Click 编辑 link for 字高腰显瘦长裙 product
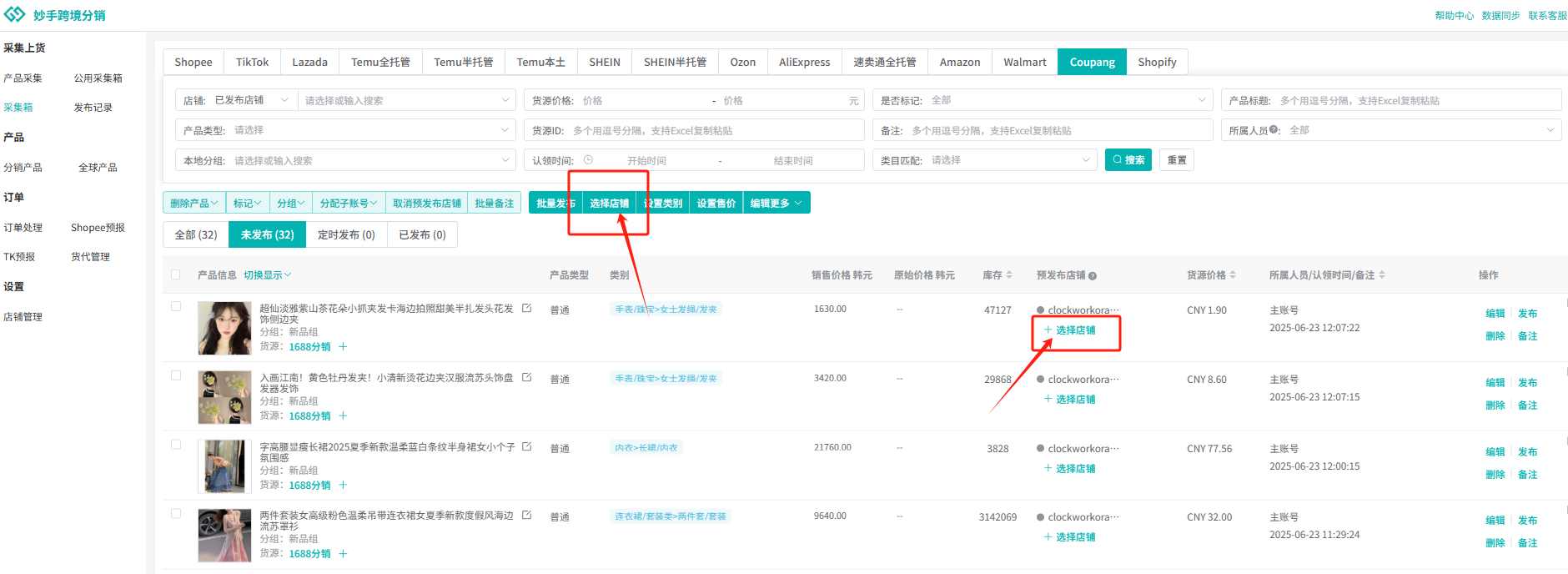 (x=1495, y=452)
